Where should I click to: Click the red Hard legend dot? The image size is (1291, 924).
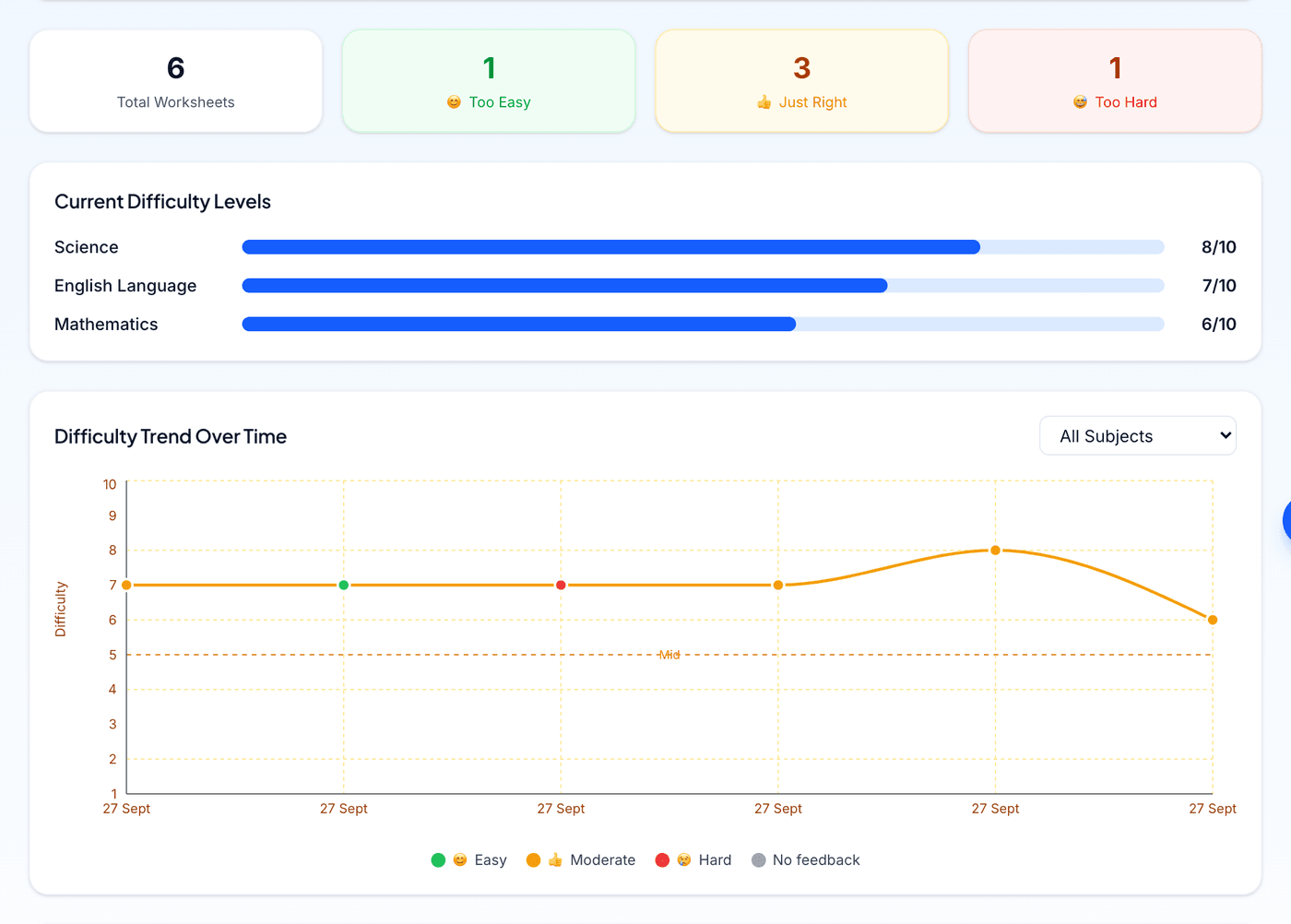coord(662,860)
